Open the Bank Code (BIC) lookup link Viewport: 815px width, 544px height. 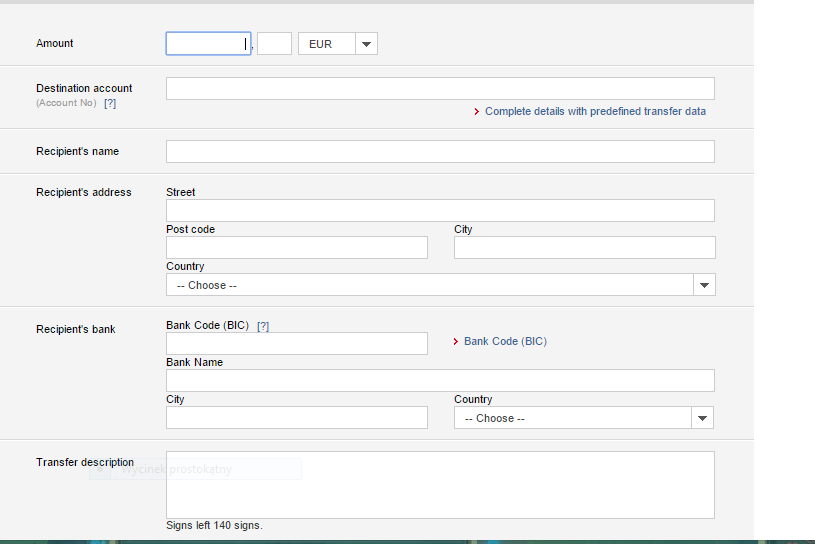coord(505,341)
